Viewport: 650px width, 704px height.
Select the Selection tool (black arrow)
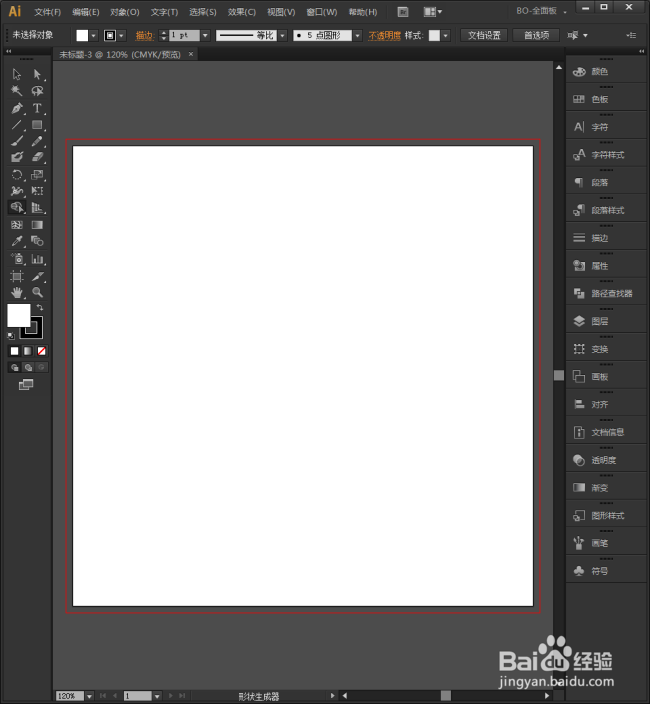tap(17, 74)
